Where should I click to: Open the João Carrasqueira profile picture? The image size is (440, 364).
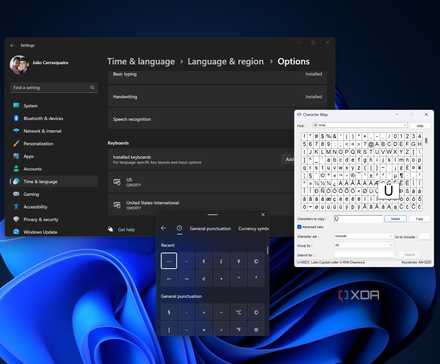(x=19, y=64)
